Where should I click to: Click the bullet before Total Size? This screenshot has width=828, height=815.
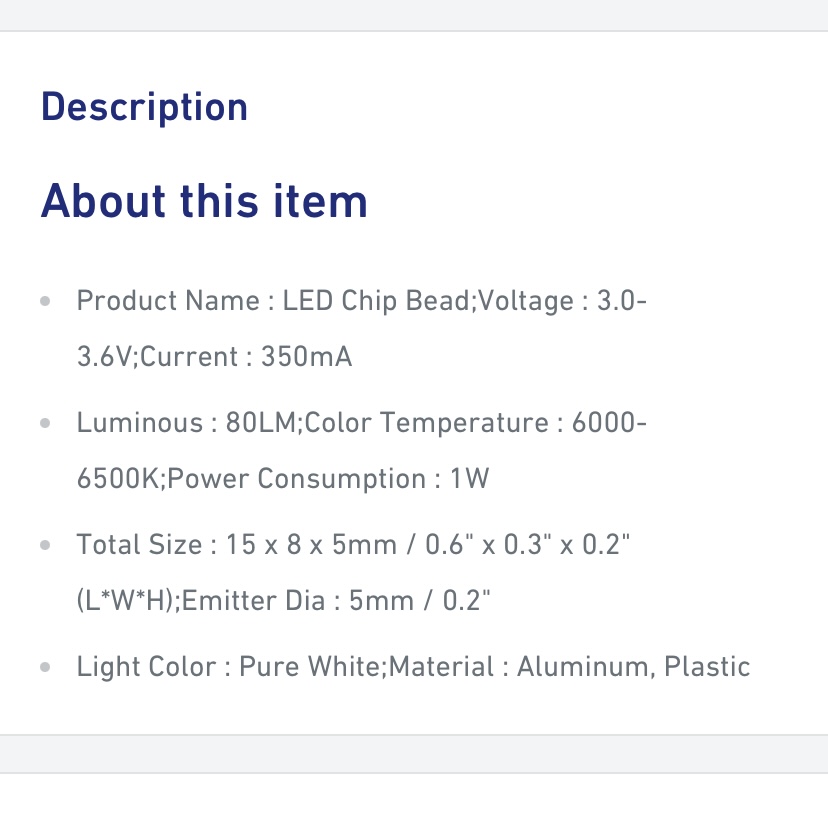point(45,545)
